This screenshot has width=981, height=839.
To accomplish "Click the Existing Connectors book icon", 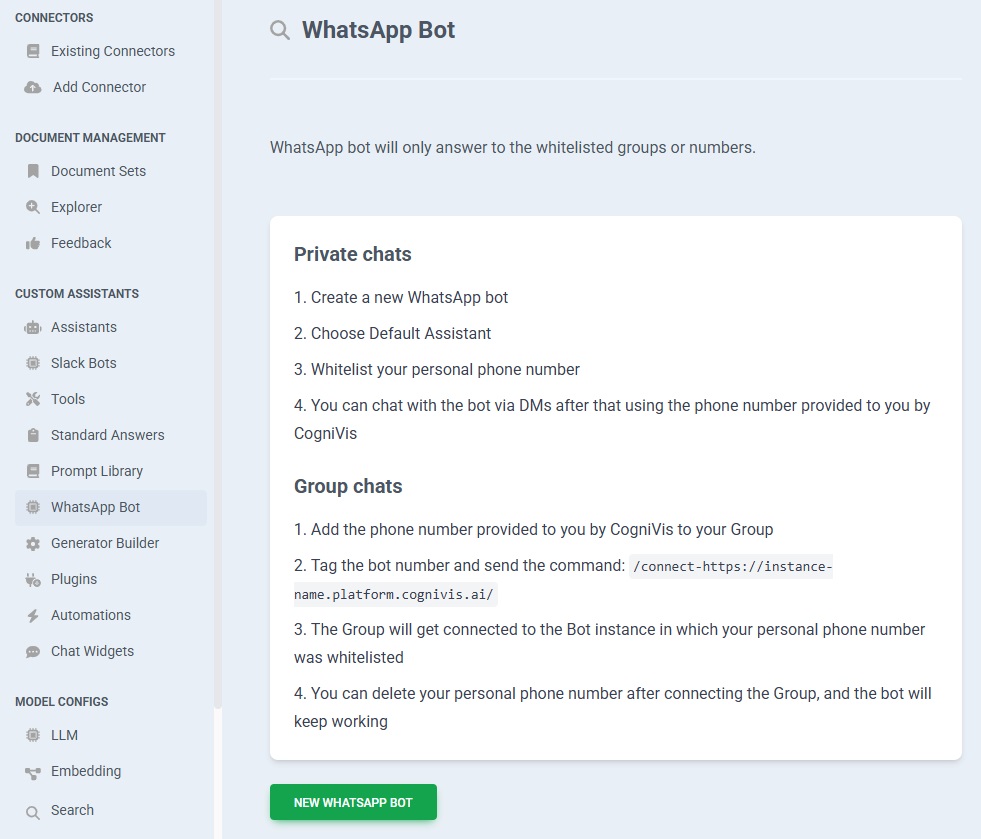I will coord(33,51).
